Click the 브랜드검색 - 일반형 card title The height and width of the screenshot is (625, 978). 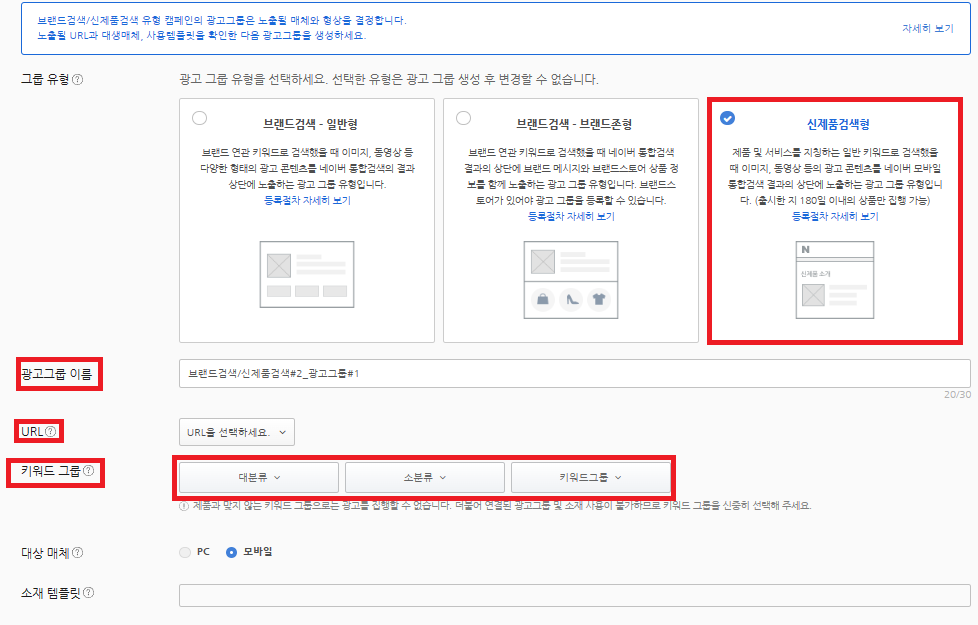tap(310, 124)
